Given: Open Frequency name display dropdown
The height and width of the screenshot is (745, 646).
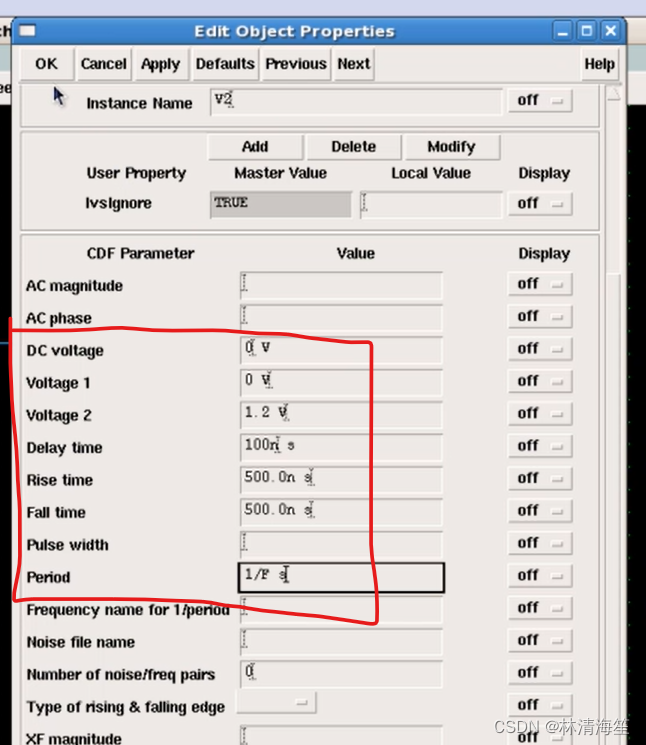Looking at the screenshot, I should (540, 608).
